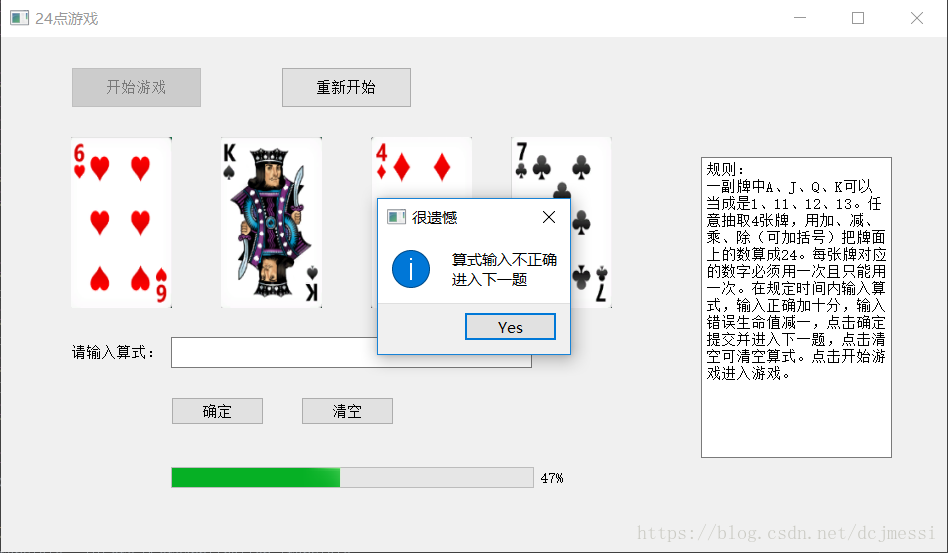Click the blue info icon in dialog
The width and height of the screenshot is (948, 553).
pyautogui.click(x=411, y=269)
